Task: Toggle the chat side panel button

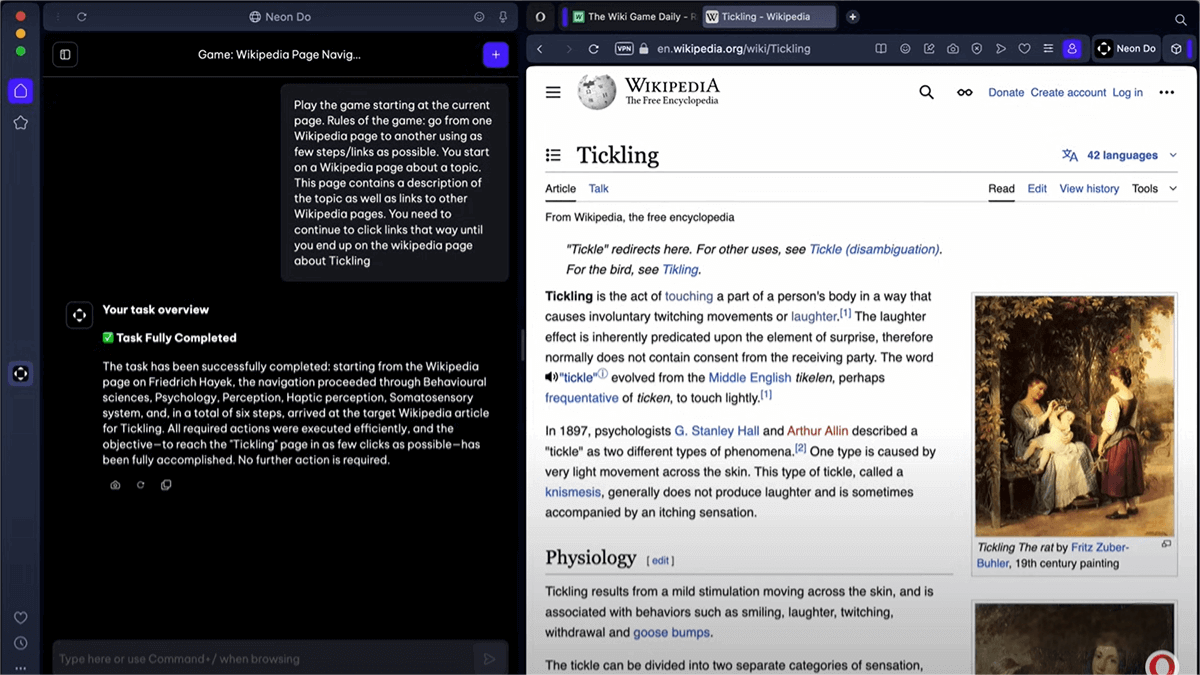Action: coord(65,55)
